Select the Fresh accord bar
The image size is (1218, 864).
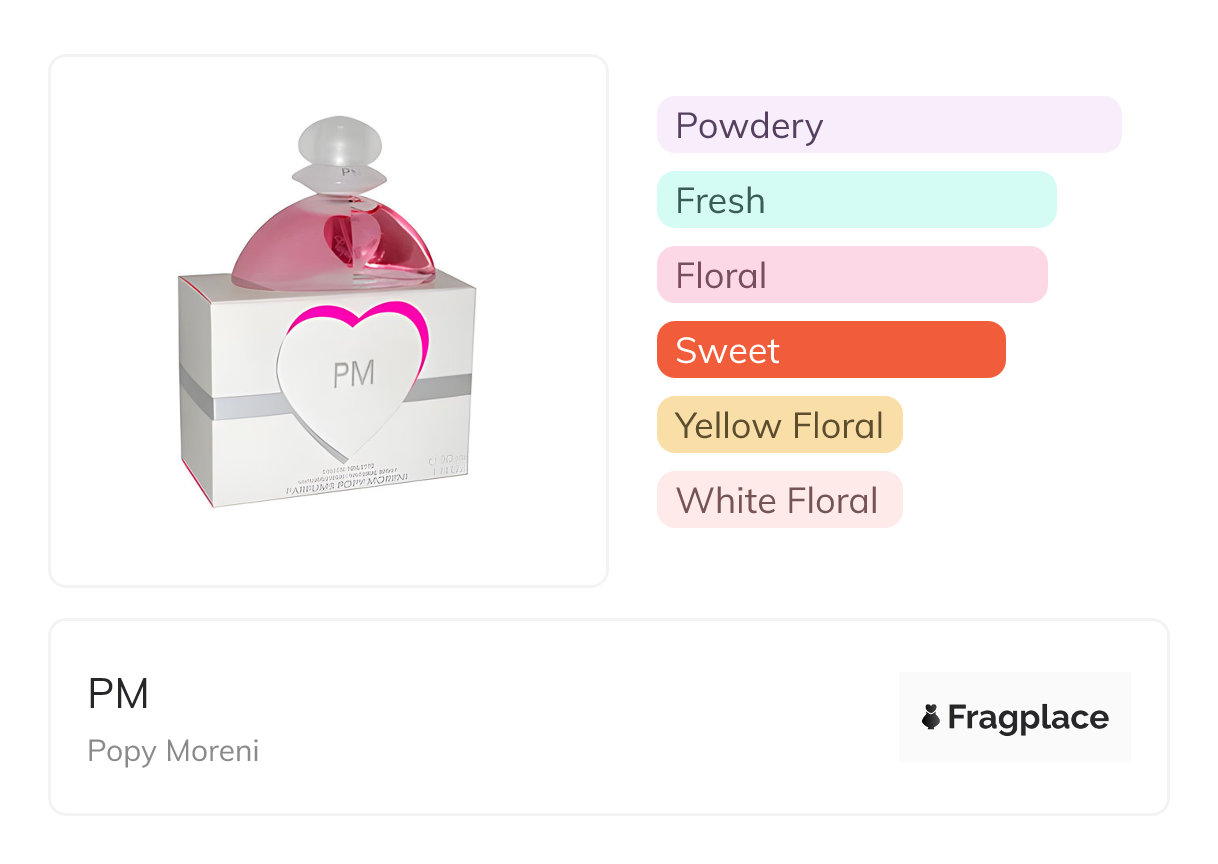pos(856,200)
